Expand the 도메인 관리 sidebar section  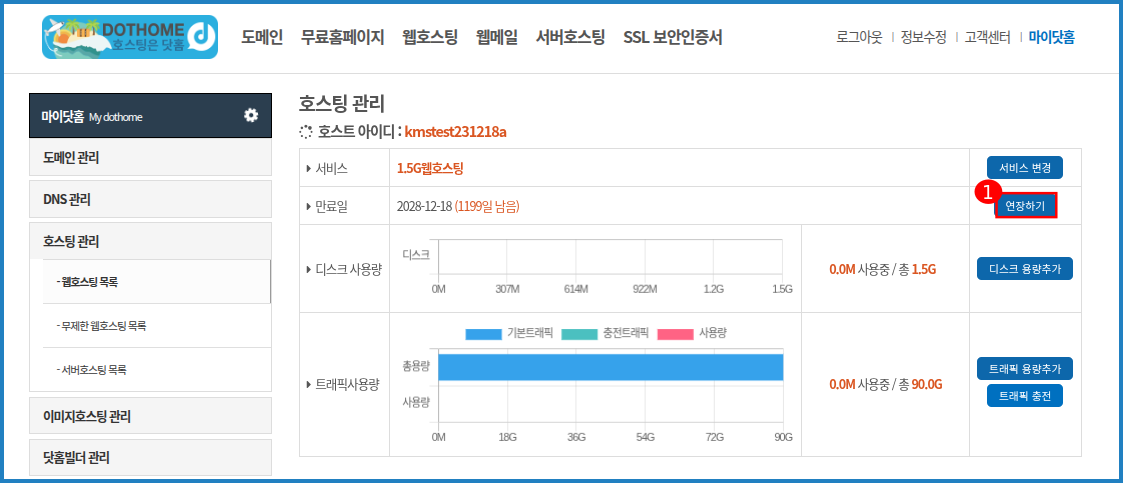pos(150,158)
